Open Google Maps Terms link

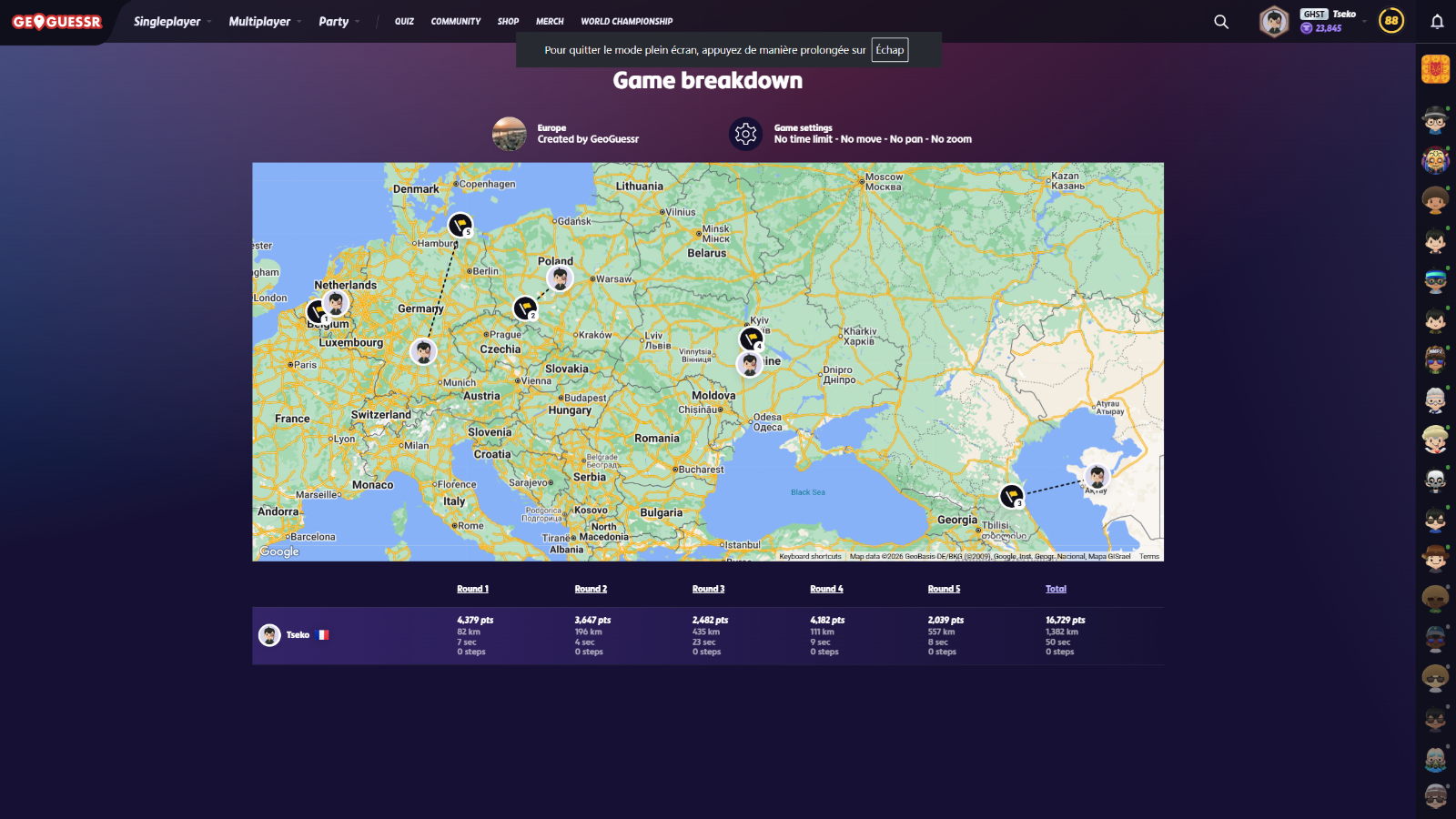(1149, 556)
